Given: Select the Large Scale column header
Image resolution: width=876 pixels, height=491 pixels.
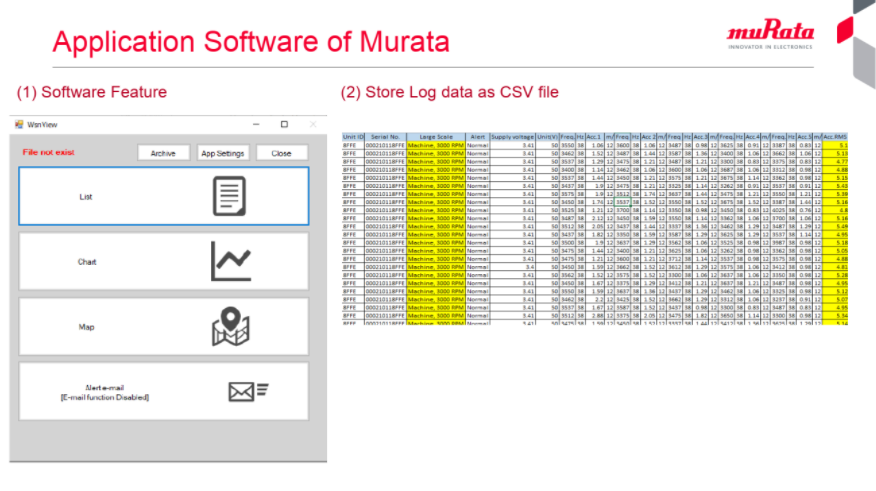Looking at the screenshot, I should [436, 137].
